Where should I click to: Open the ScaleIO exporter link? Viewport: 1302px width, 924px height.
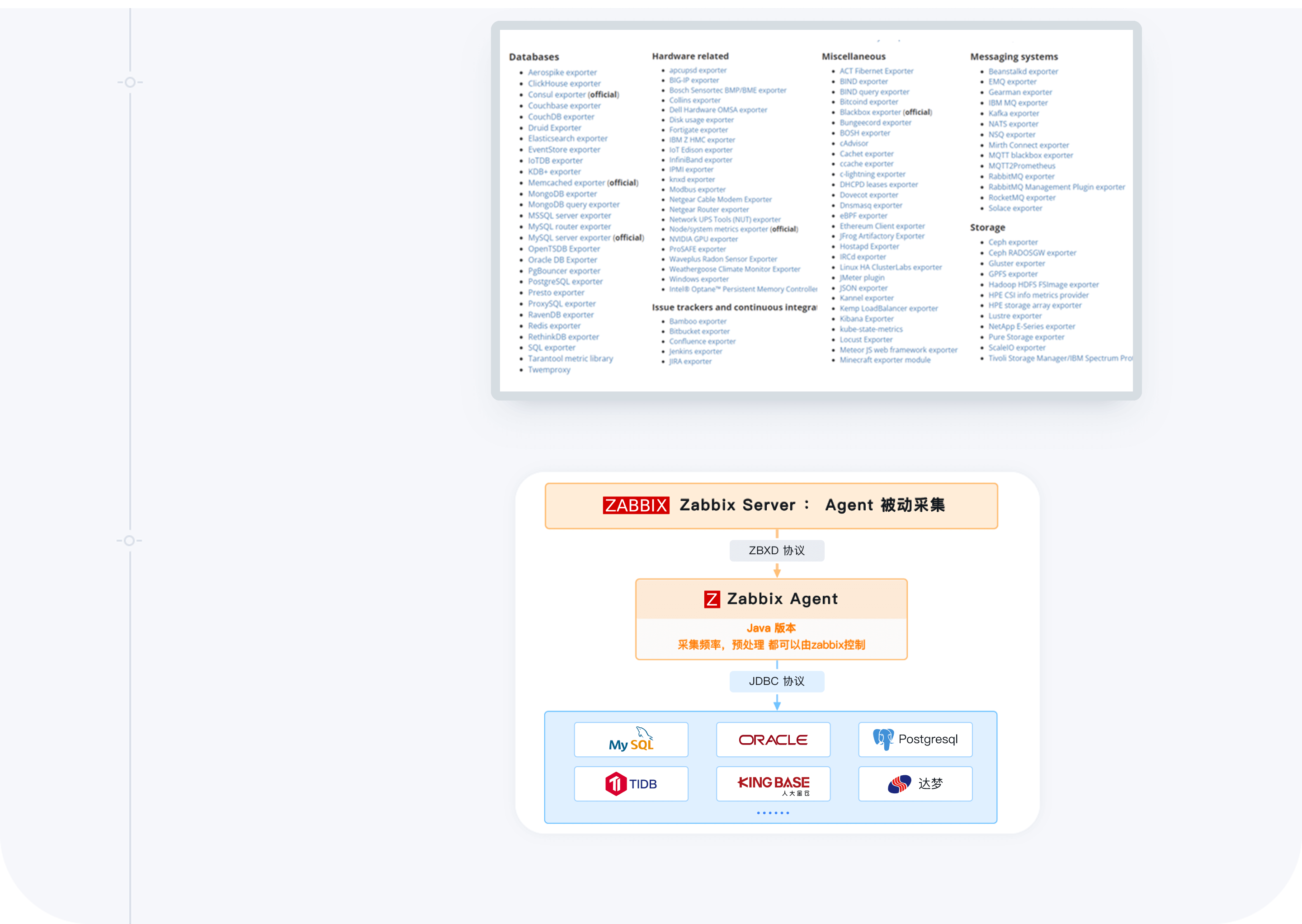click(x=1017, y=348)
